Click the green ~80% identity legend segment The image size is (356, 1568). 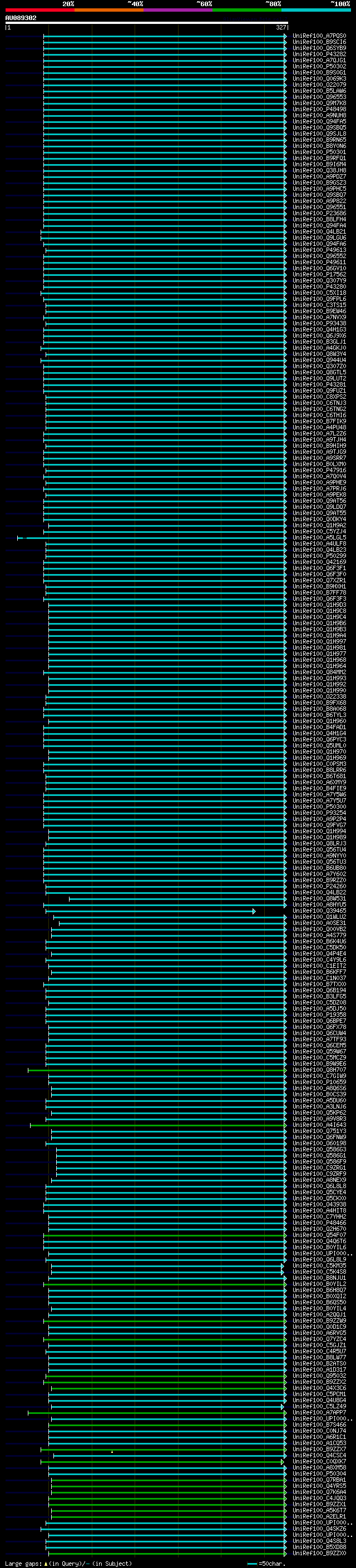point(247,10)
